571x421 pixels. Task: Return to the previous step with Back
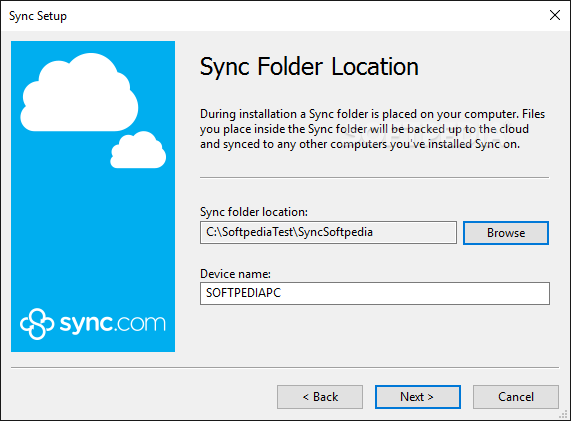click(x=320, y=397)
